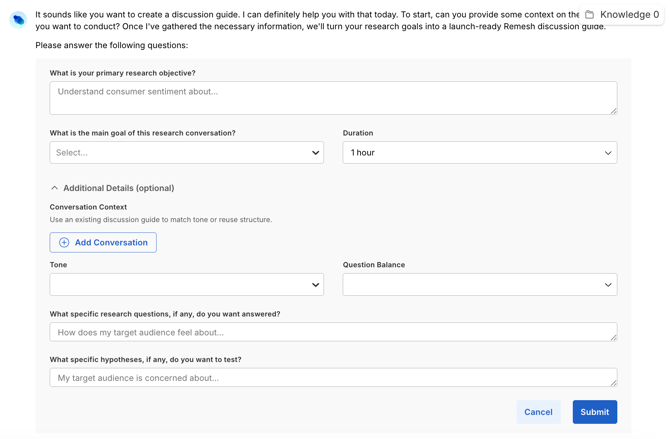Image resolution: width=670 pixels, height=439 pixels.
Task: Open the Knowledge 0 panel
Action: (x=628, y=15)
